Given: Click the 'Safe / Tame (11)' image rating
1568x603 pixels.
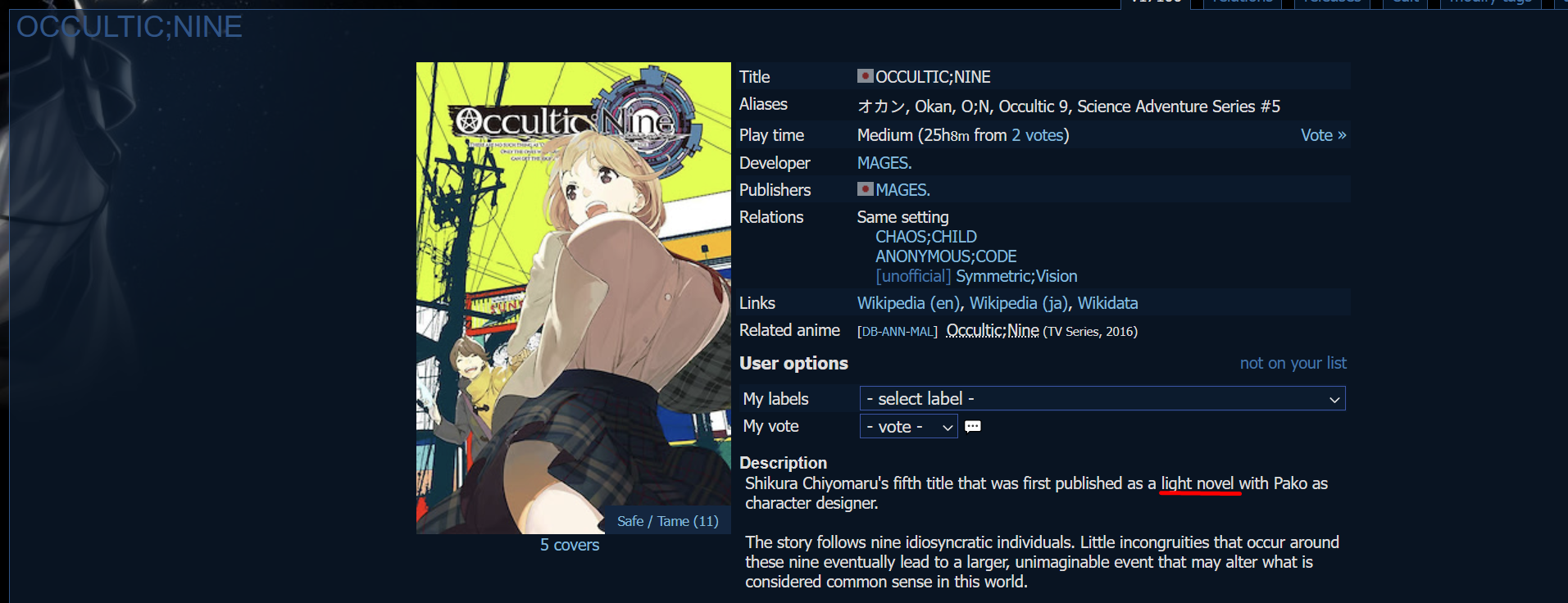Looking at the screenshot, I should pyautogui.click(x=667, y=521).
